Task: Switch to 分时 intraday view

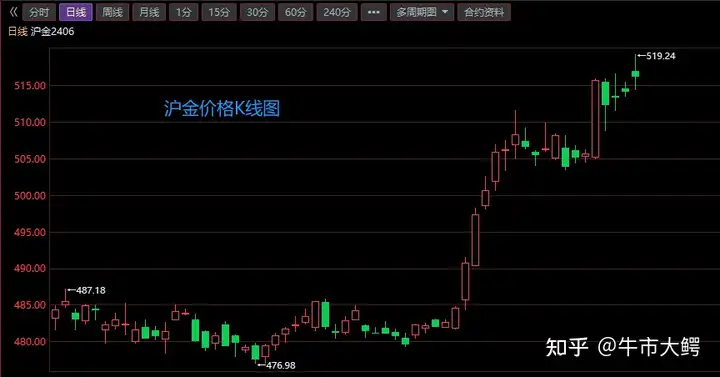Action: coord(39,12)
